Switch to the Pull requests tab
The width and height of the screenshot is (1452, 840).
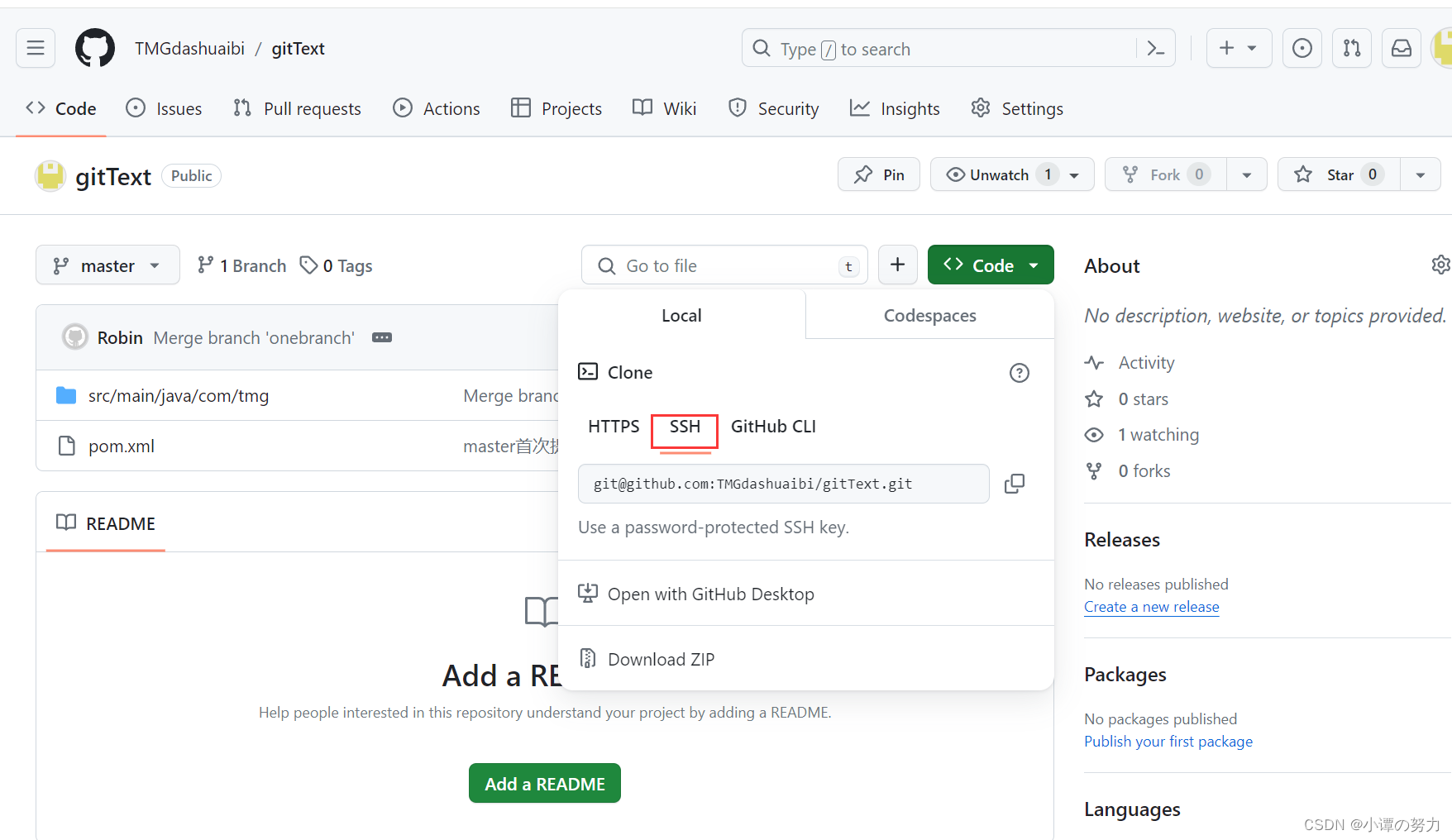(298, 108)
